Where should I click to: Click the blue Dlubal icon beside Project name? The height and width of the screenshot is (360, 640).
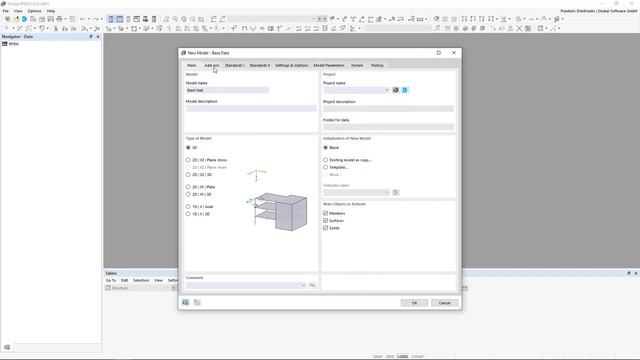405,90
